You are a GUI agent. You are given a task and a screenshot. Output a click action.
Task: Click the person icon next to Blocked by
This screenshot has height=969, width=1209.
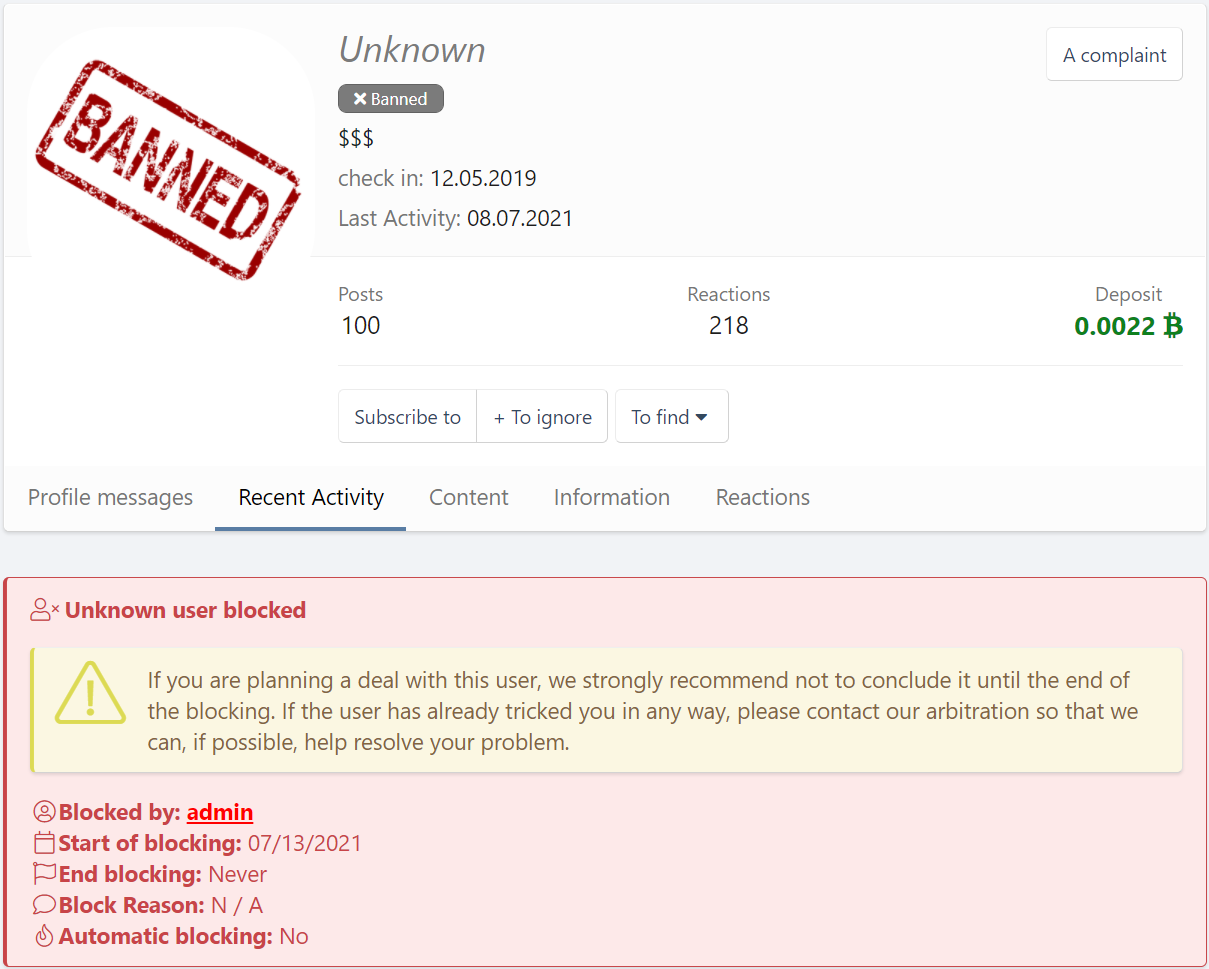coord(43,811)
